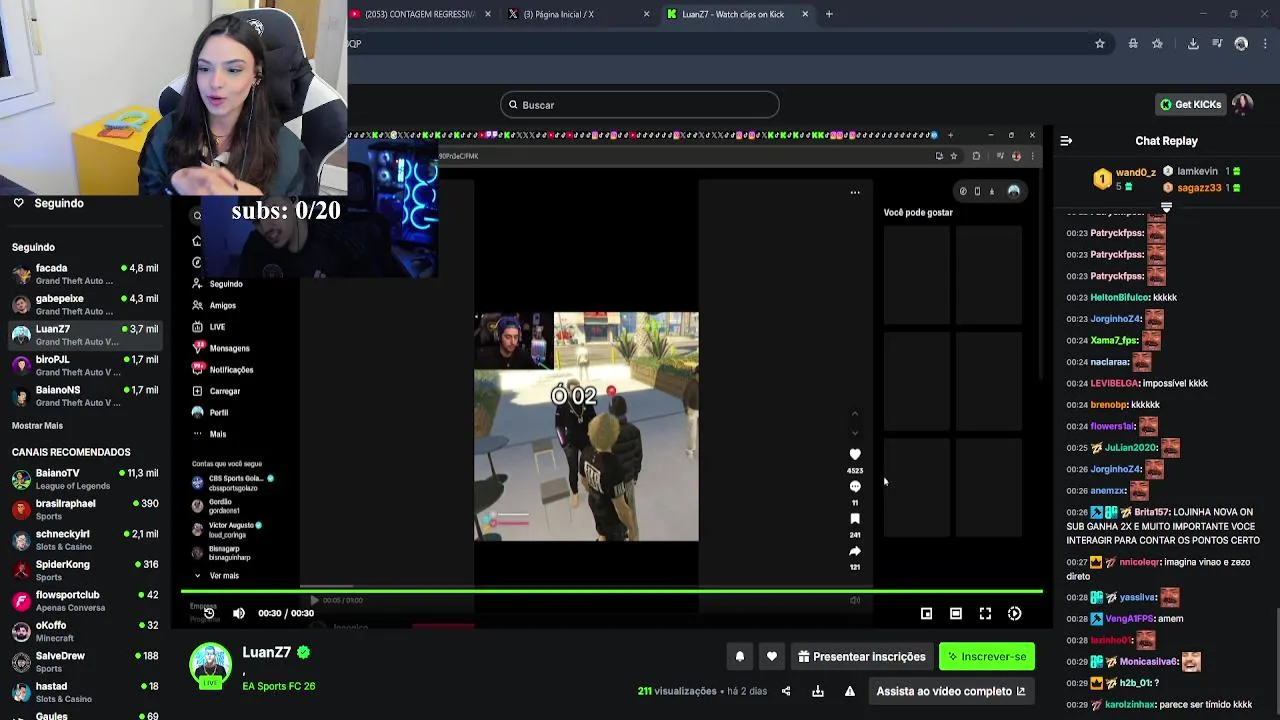This screenshot has width=1280, height=720.
Task: Like the video with the heart icon
Action: 855,454
